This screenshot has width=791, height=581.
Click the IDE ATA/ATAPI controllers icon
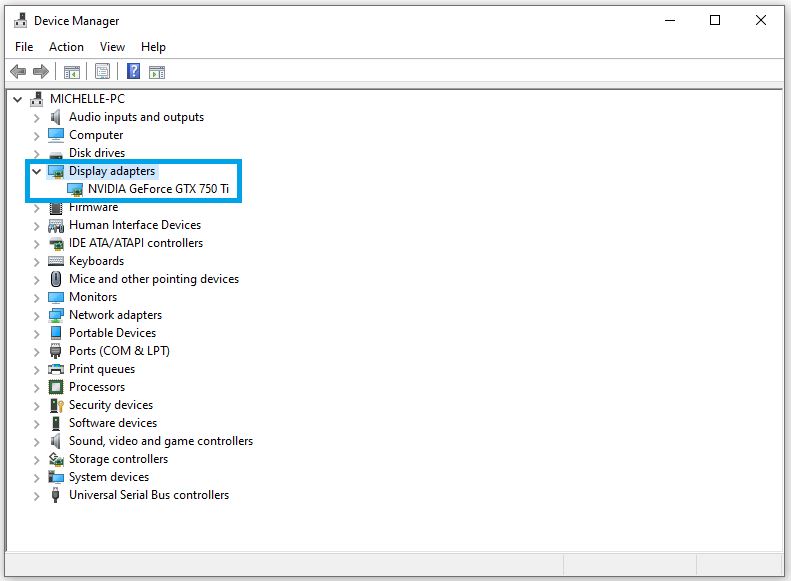click(x=56, y=243)
